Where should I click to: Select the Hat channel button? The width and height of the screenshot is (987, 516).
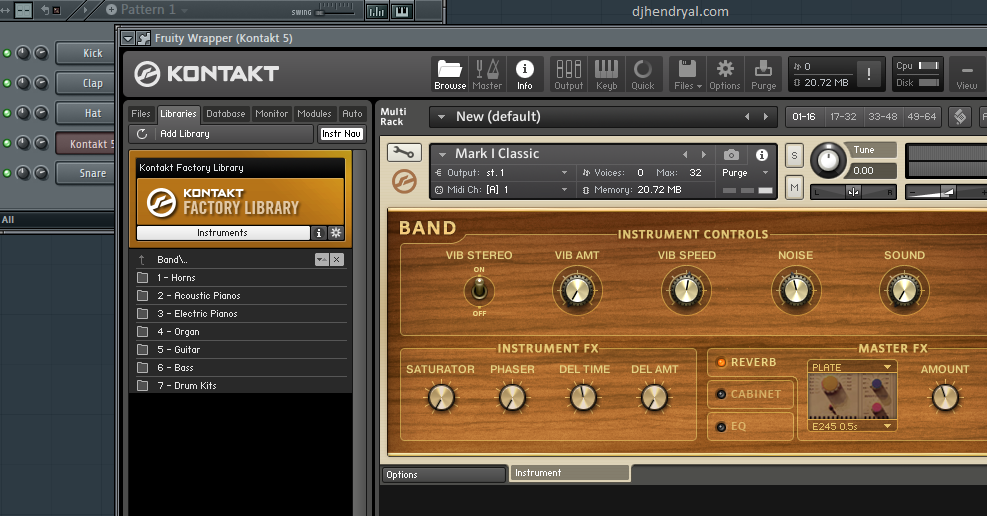[84, 113]
